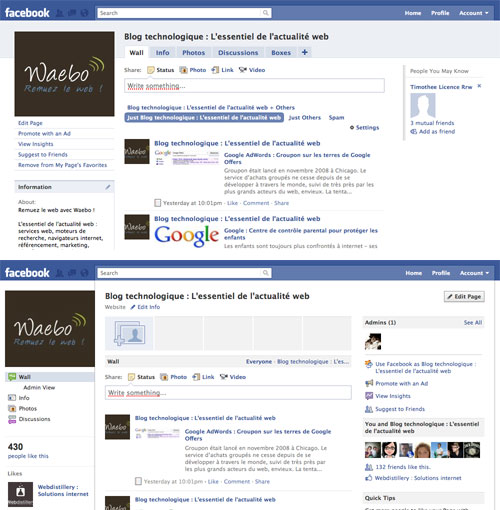Image resolution: width=500 pixels, height=510 pixels.
Task: Open notifications globe icon in top screenshot header
Action: pos(84,13)
